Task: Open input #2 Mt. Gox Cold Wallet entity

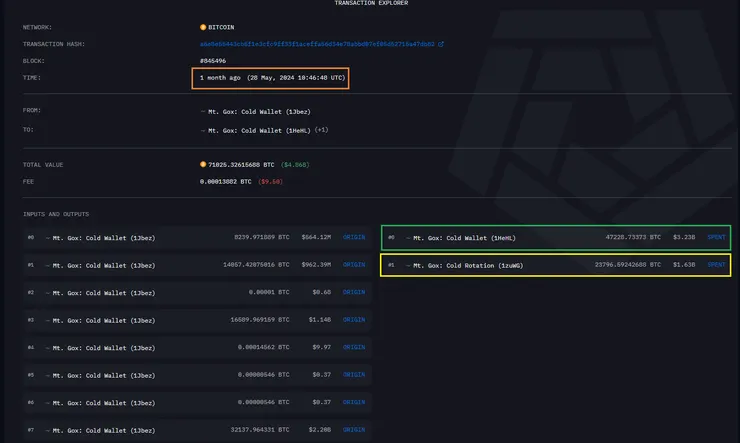Action: coord(104,293)
